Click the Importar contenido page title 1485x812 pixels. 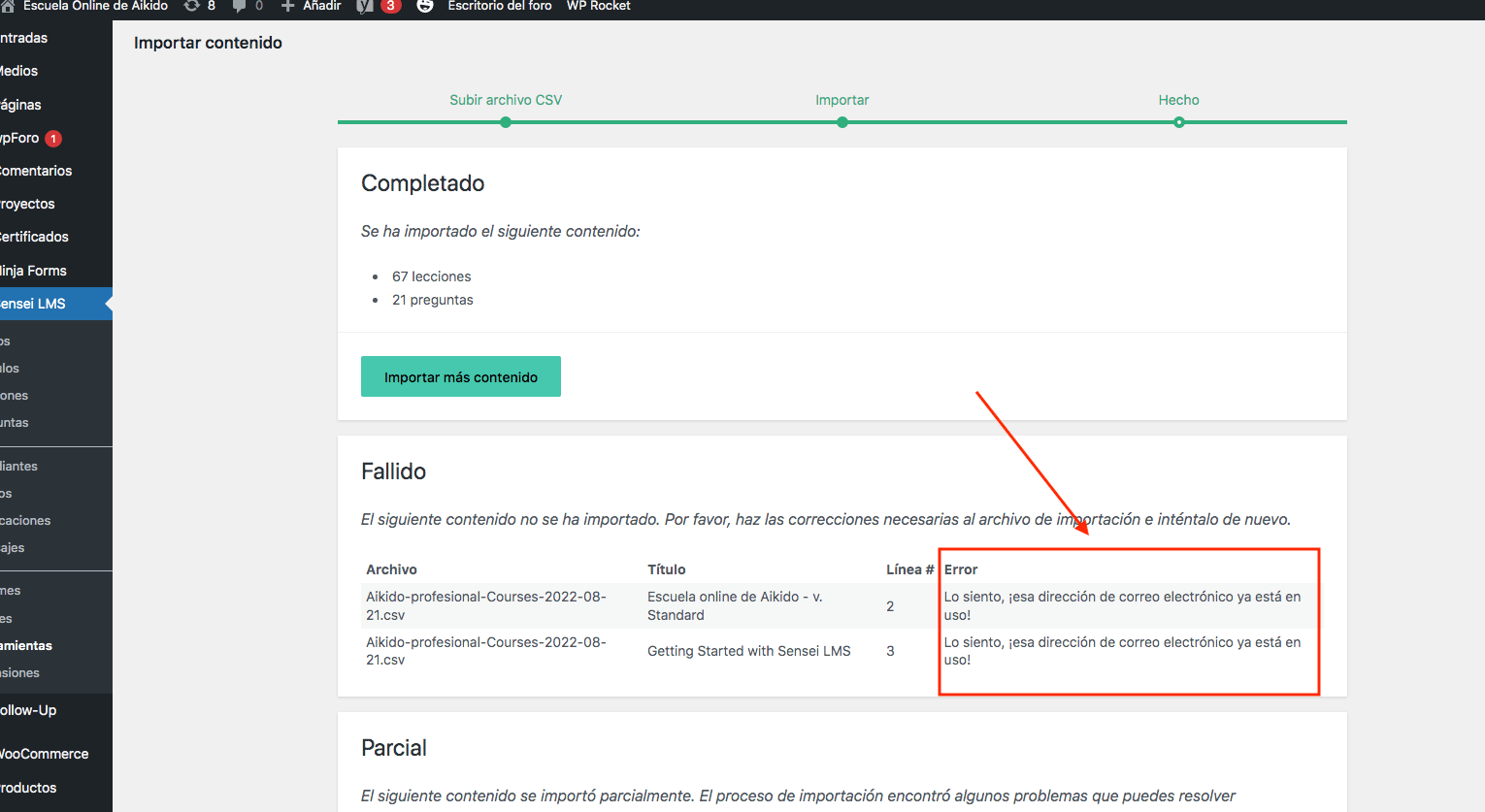click(x=208, y=43)
